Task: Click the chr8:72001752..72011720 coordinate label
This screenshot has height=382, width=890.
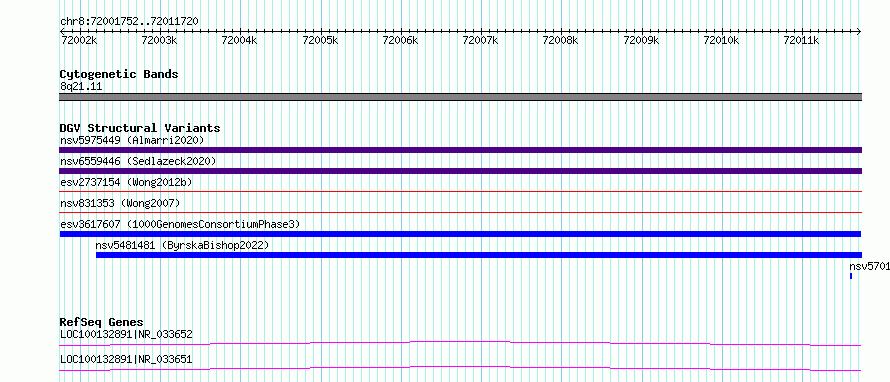Action: pos(129,22)
